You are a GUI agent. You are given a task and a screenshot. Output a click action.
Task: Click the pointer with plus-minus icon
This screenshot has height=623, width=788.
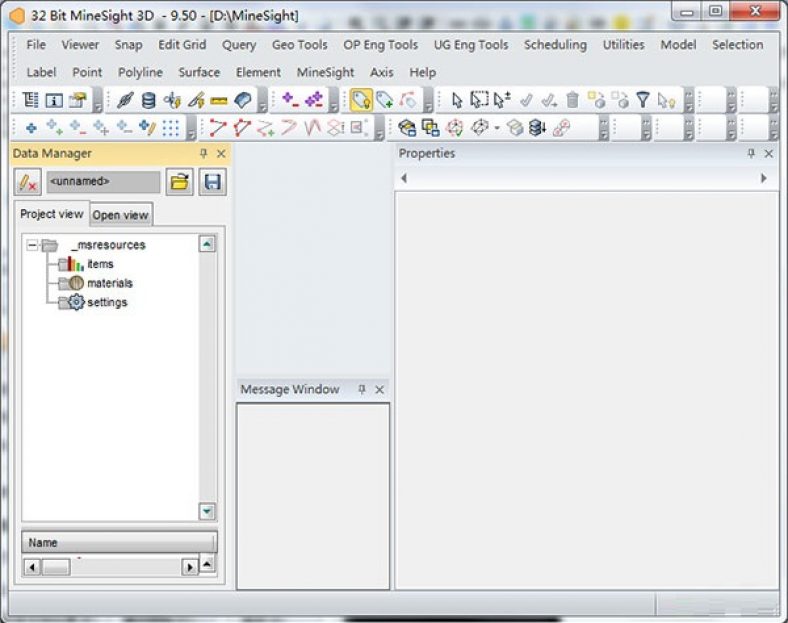[502, 99]
